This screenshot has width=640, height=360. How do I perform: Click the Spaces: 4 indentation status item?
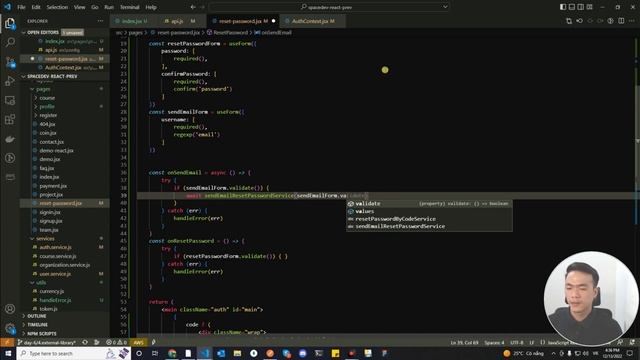coord(494,342)
